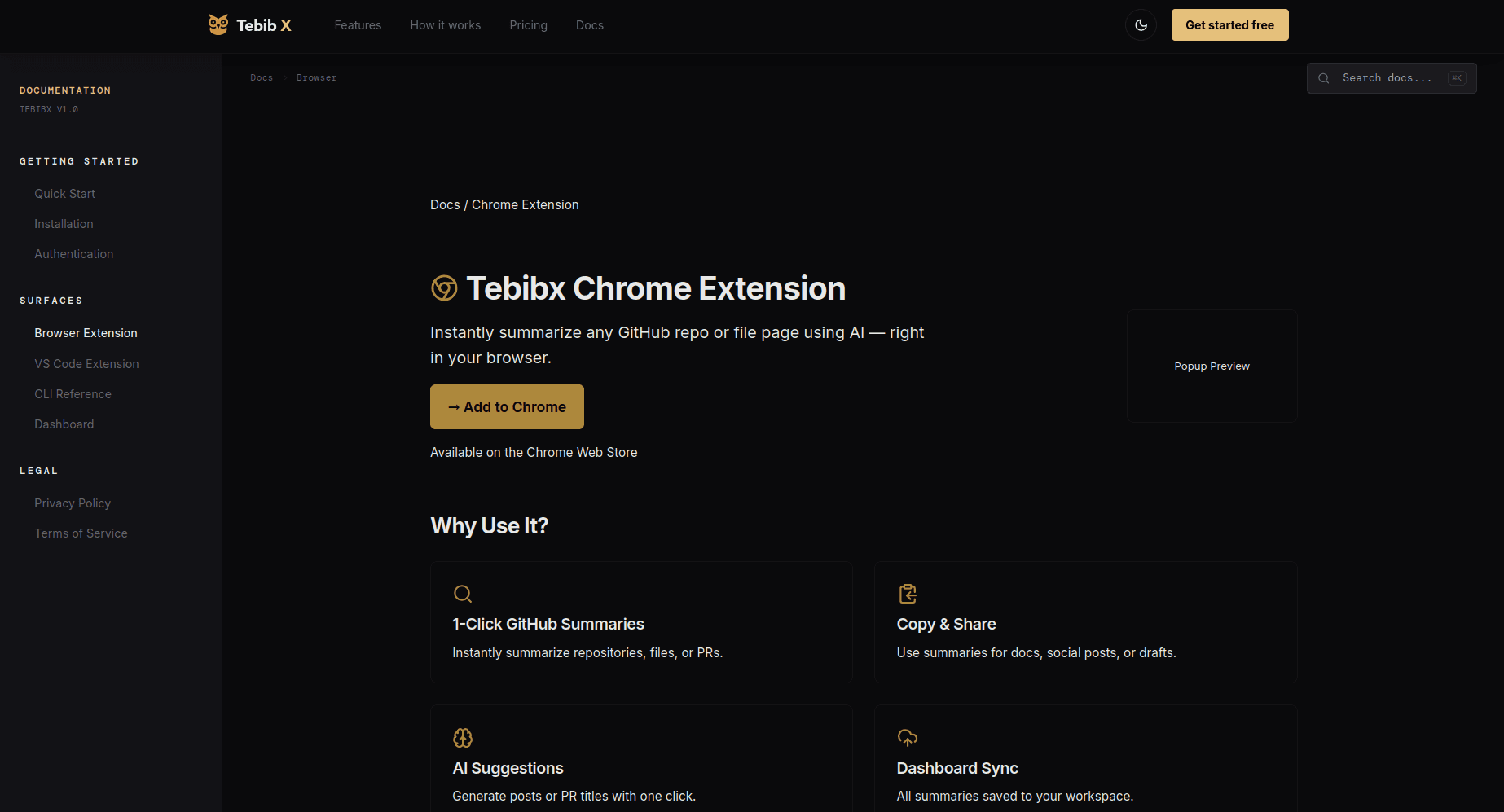Click the Docs breadcrumb in the top bar
This screenshot has width=1504, height=812.
click(262, 78)
